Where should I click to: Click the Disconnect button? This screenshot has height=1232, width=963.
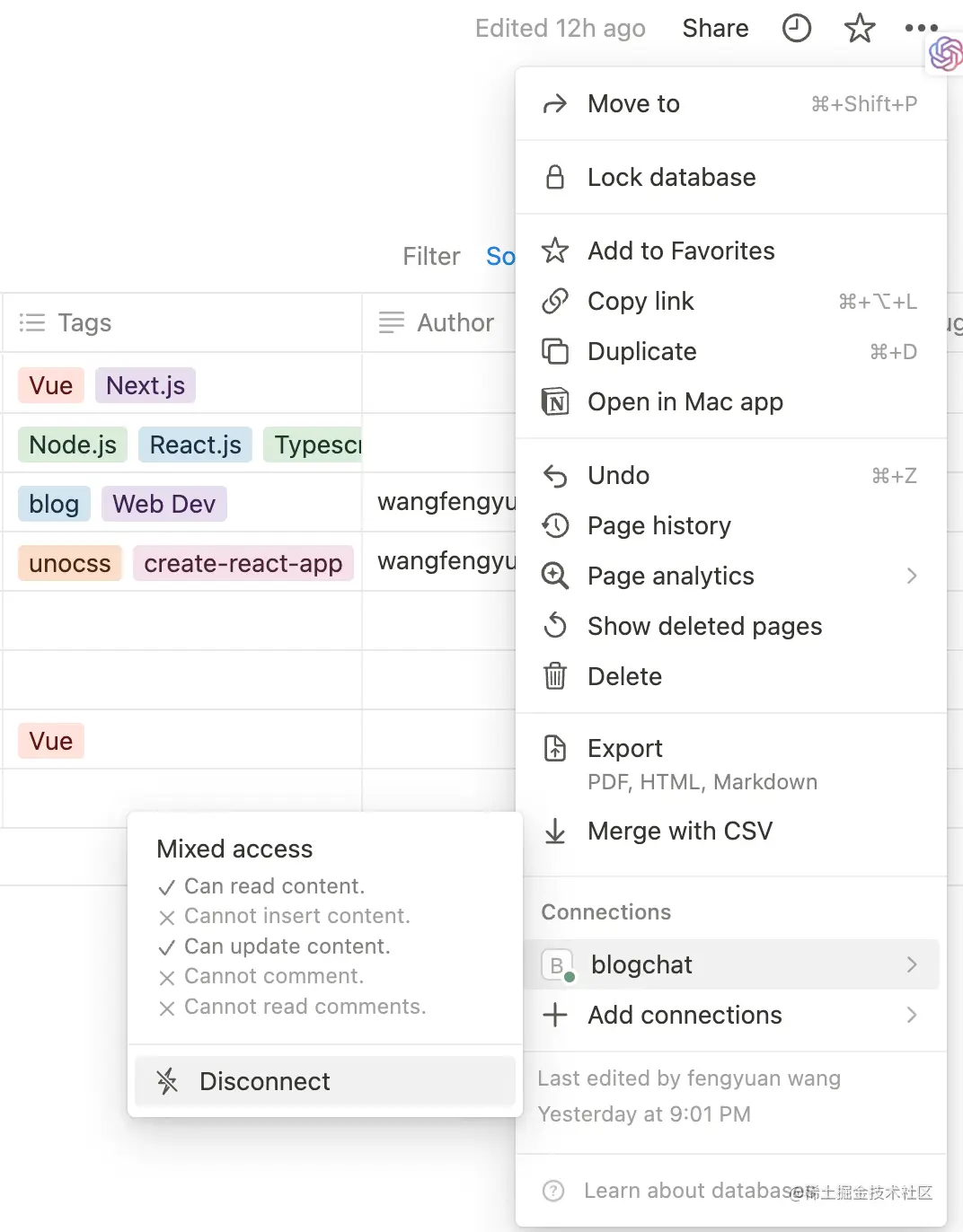325,1081
